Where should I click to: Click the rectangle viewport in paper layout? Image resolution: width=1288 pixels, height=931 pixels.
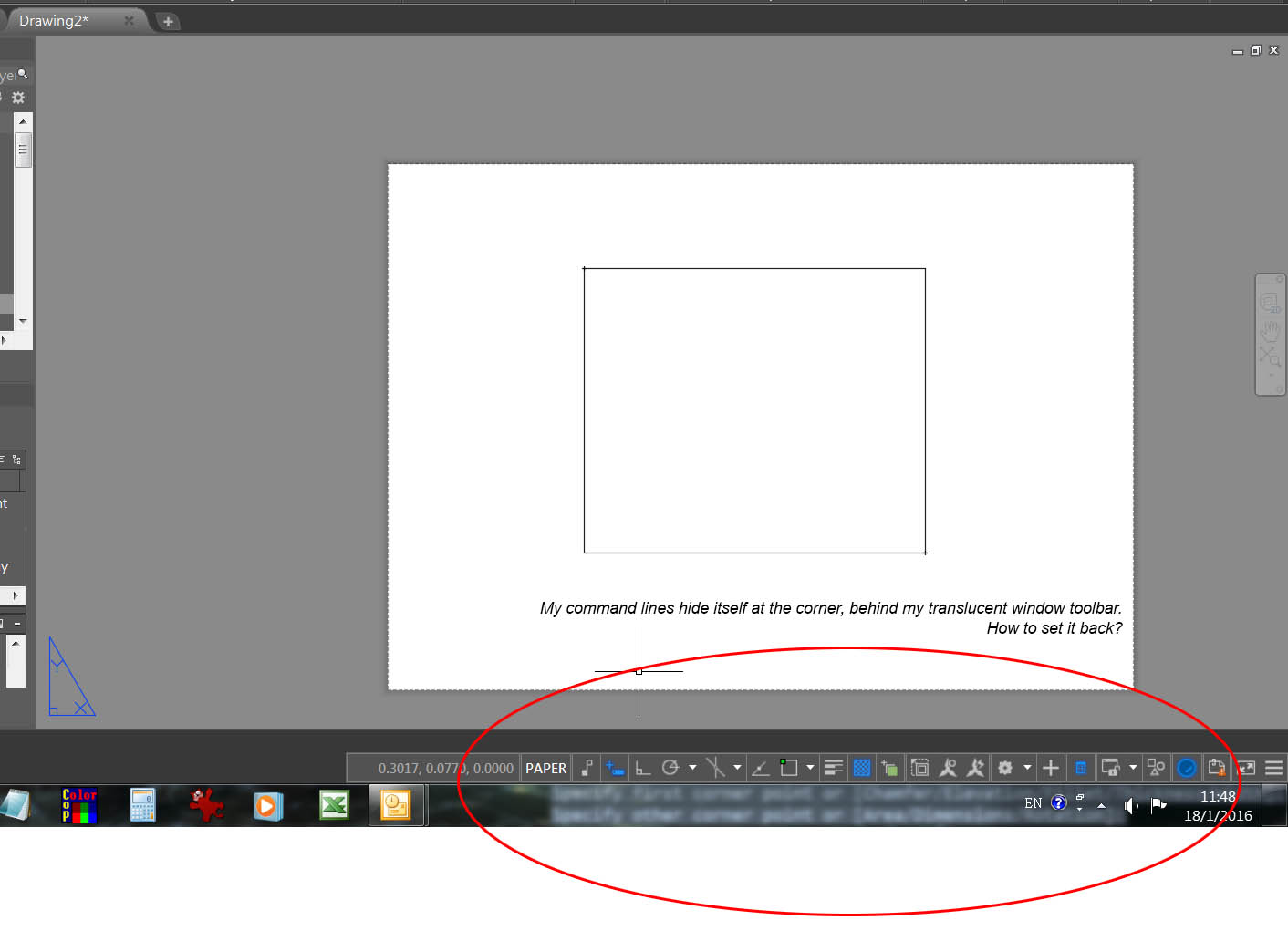(x=755, y=410)
